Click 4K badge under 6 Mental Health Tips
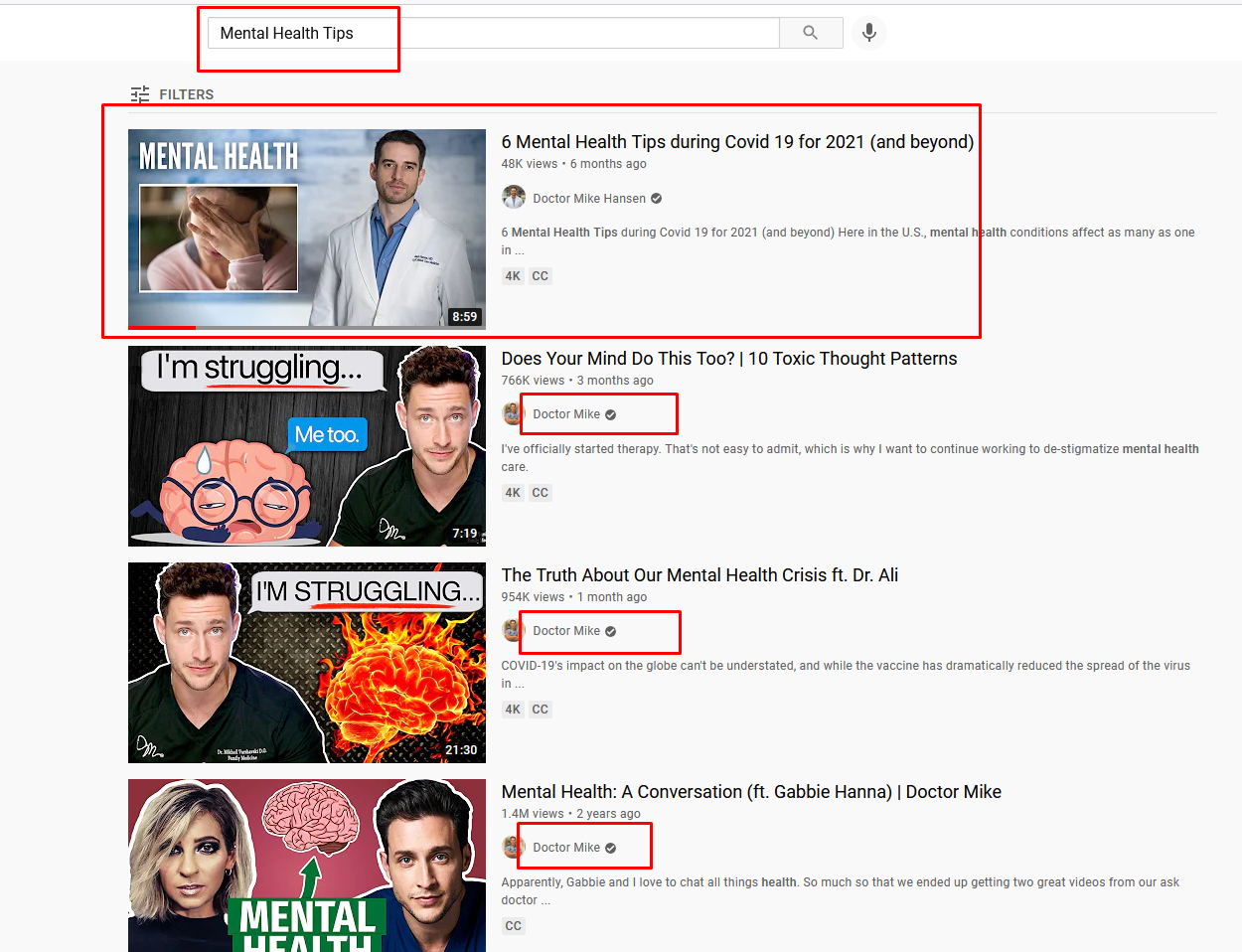The height and width of the screenshot is (952, 1242). click(x=513, y=276)
